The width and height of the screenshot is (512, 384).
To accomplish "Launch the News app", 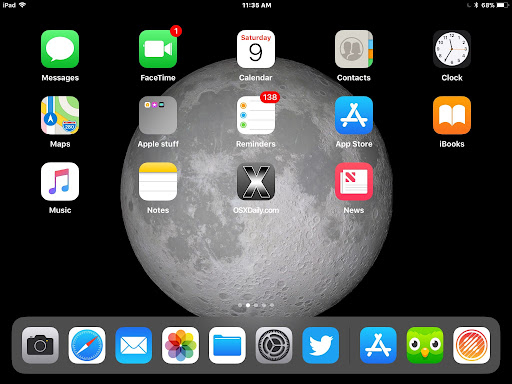I will 354,181.
